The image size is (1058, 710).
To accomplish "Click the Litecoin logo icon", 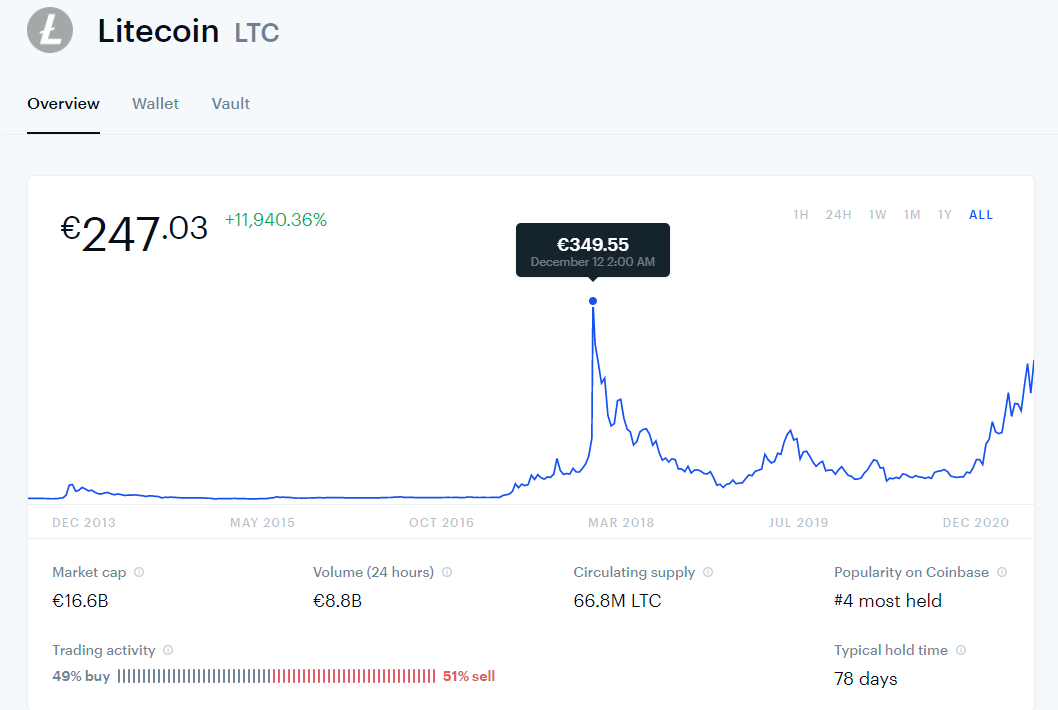I will click(x=50, y=30).
